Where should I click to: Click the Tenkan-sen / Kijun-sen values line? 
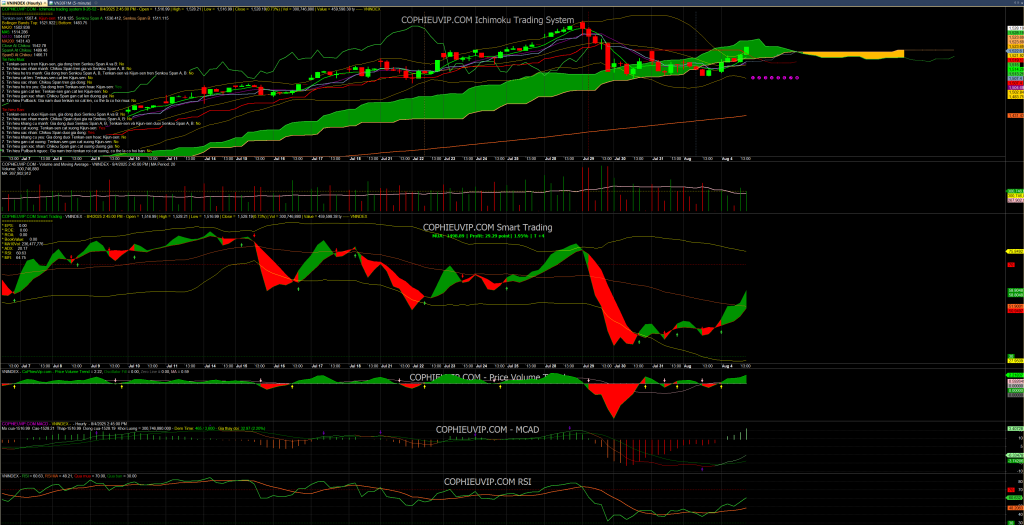click(x=85, y=18)
